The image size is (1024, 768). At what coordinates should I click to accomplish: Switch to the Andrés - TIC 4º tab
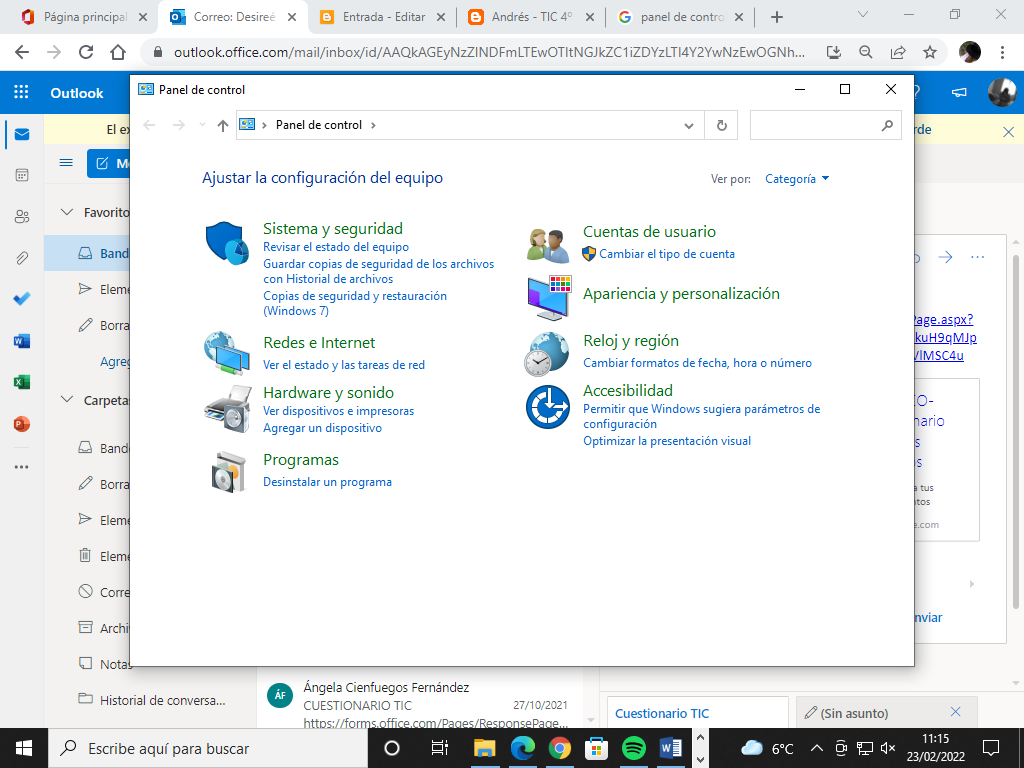[532, 17]
